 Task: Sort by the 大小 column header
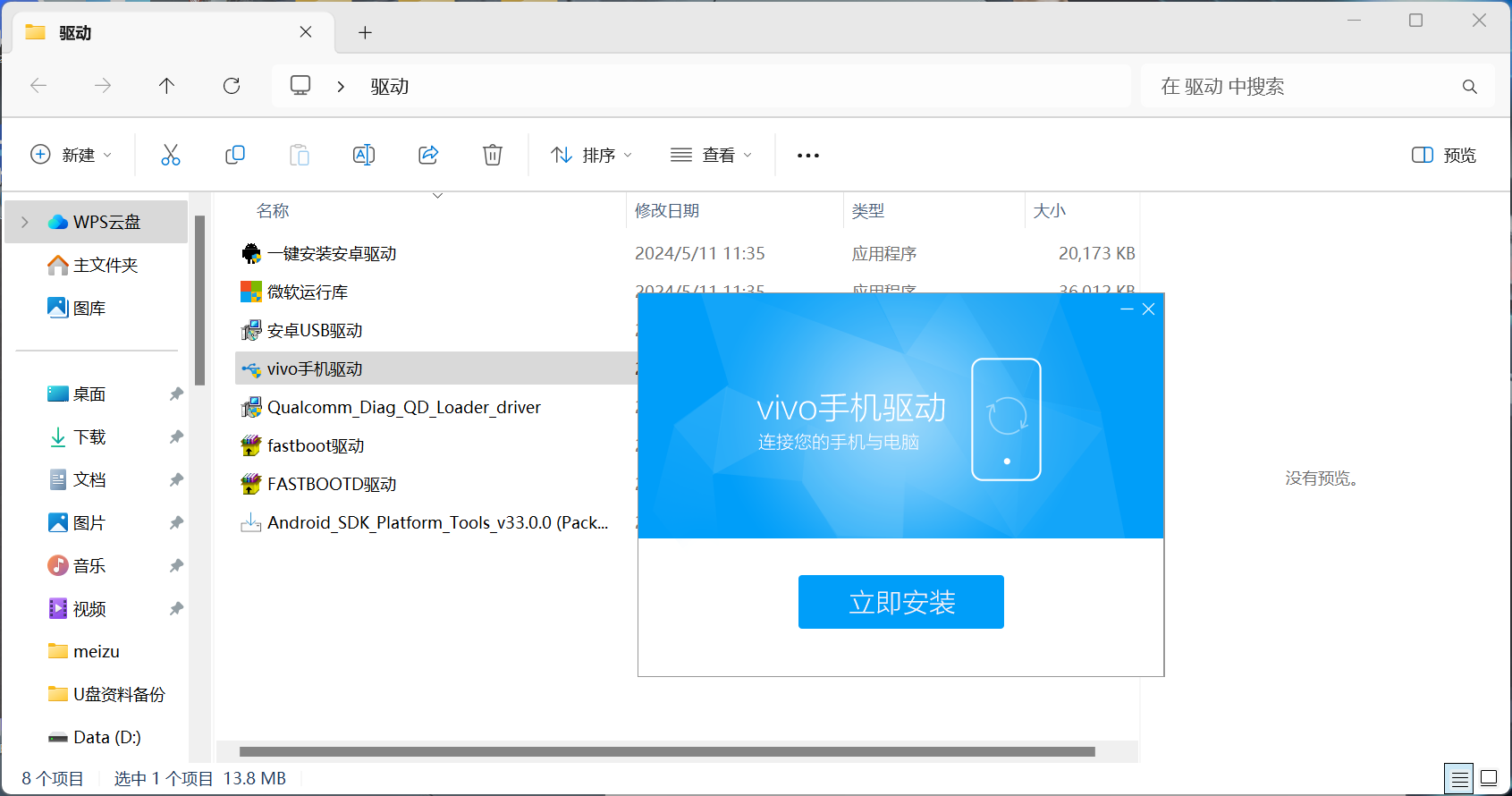tap(1049, 211)
